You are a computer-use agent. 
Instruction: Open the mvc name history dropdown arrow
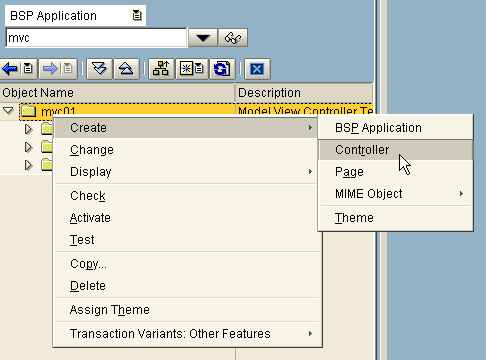203,38
